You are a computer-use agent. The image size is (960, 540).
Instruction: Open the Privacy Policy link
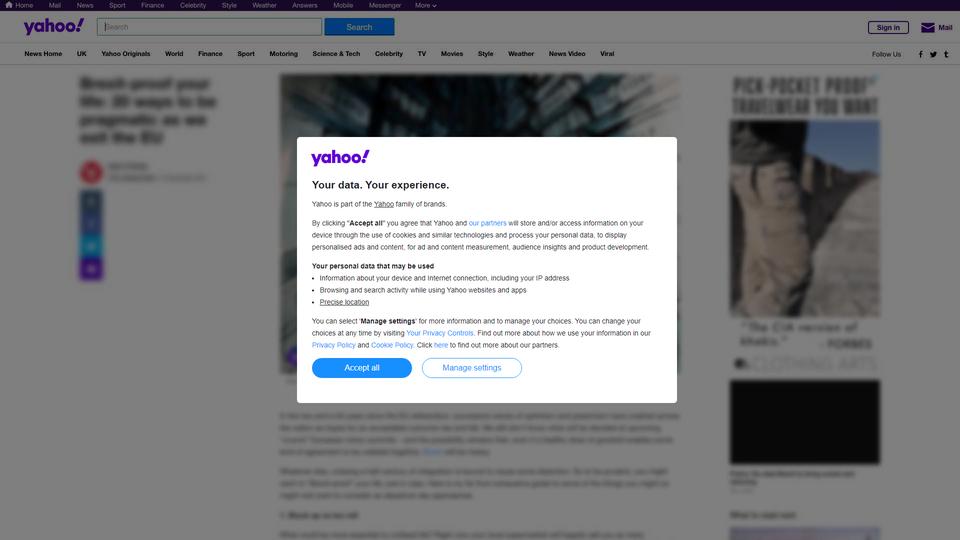tap(333, 345)
